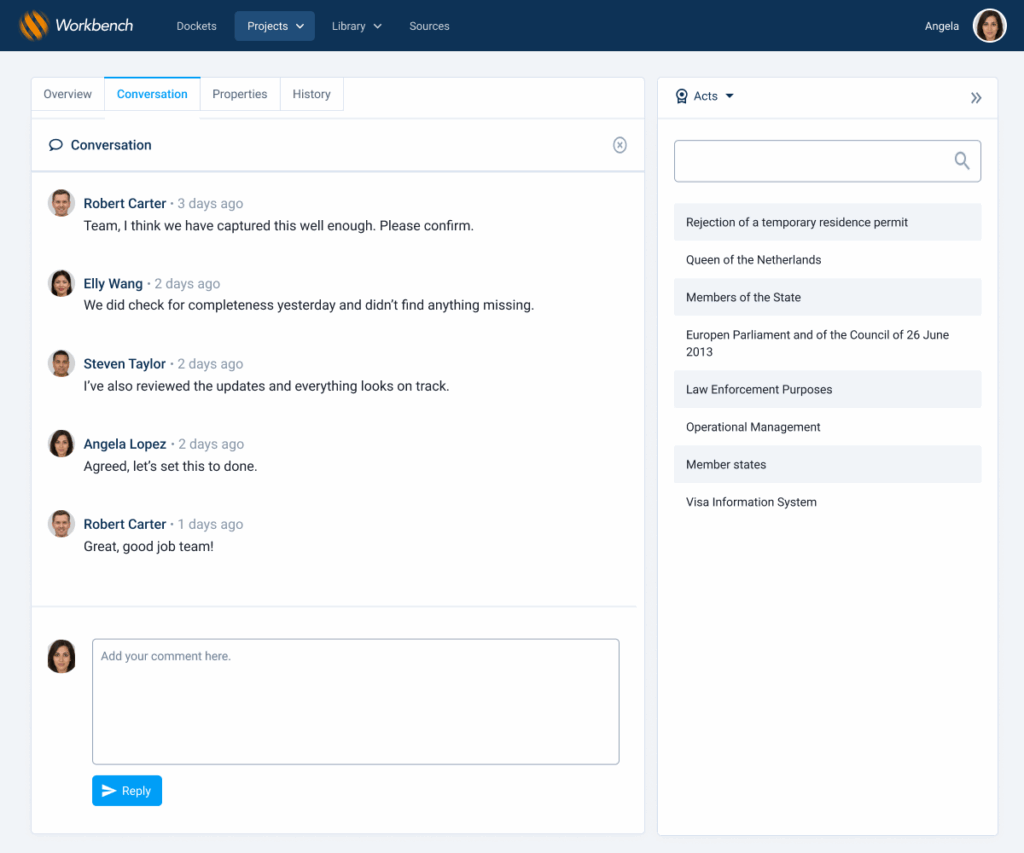
Task: Go to the Overview tab
Action: point(68,94)
